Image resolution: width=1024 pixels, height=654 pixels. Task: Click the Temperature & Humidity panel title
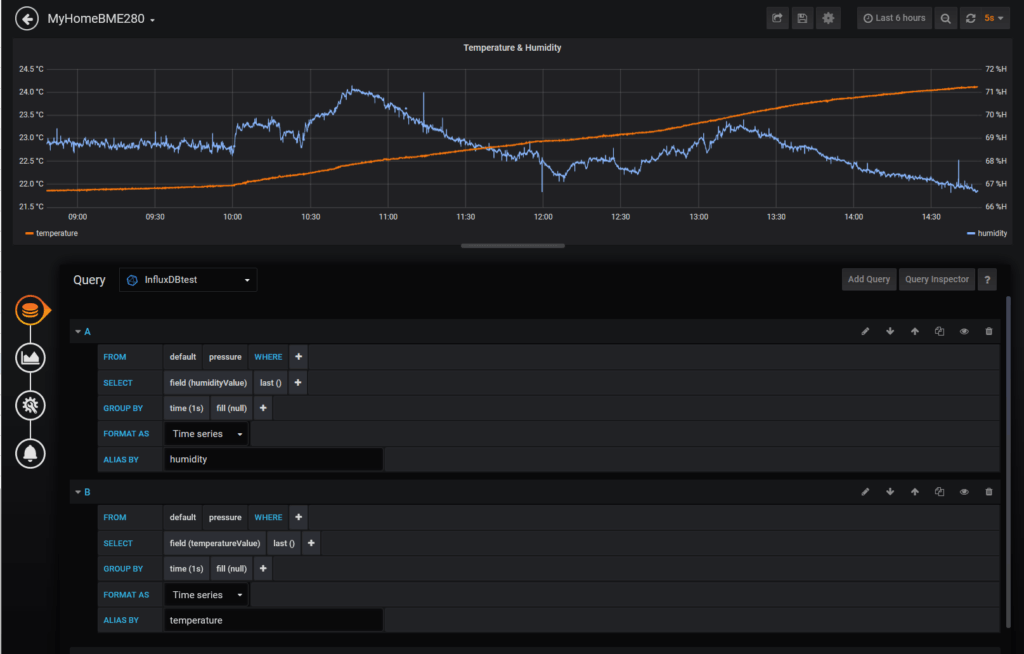click(512, 48)
